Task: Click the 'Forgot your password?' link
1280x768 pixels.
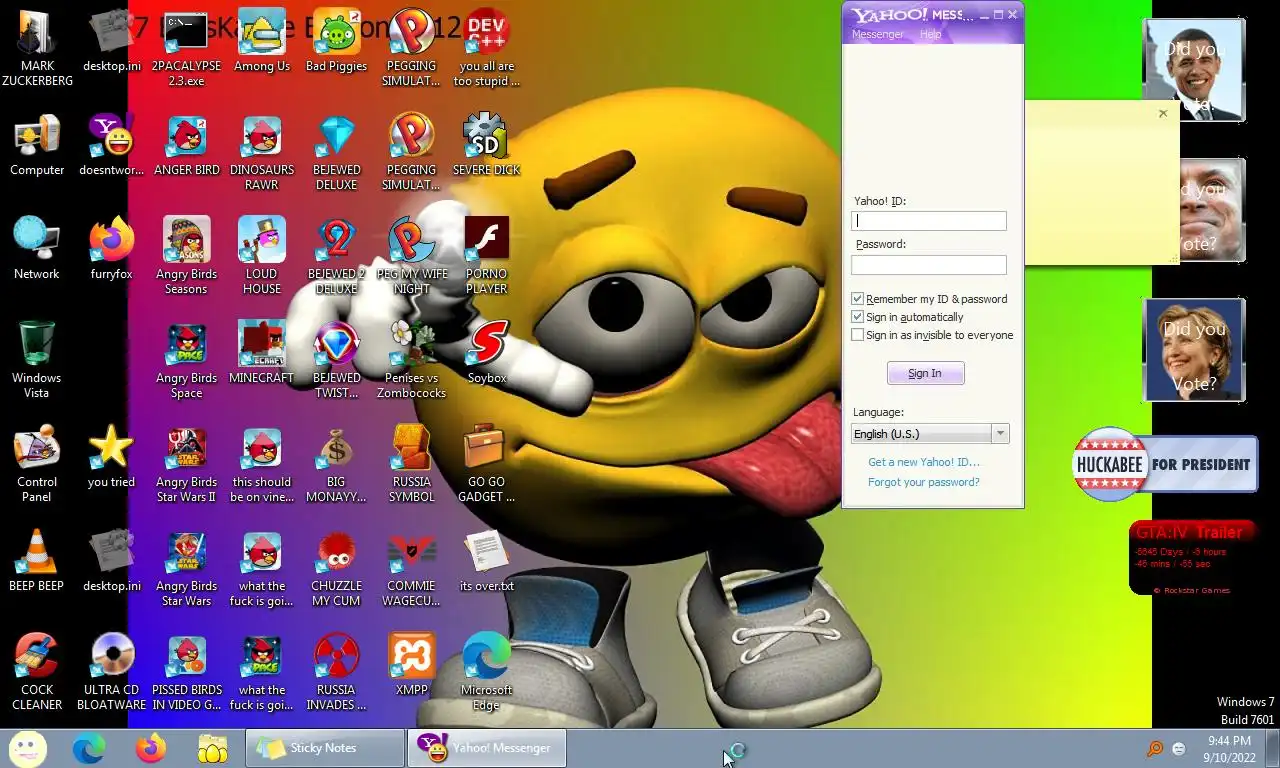Action: 924,482
